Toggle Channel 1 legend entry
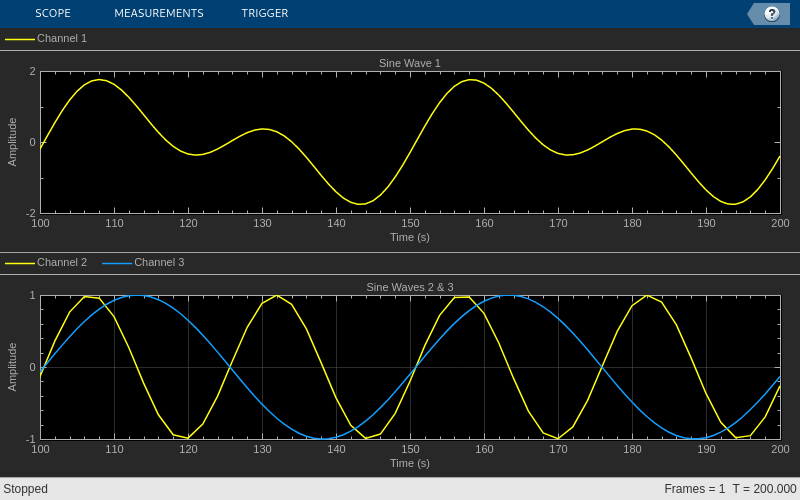The image size is (800, 500). pos(46,38)
